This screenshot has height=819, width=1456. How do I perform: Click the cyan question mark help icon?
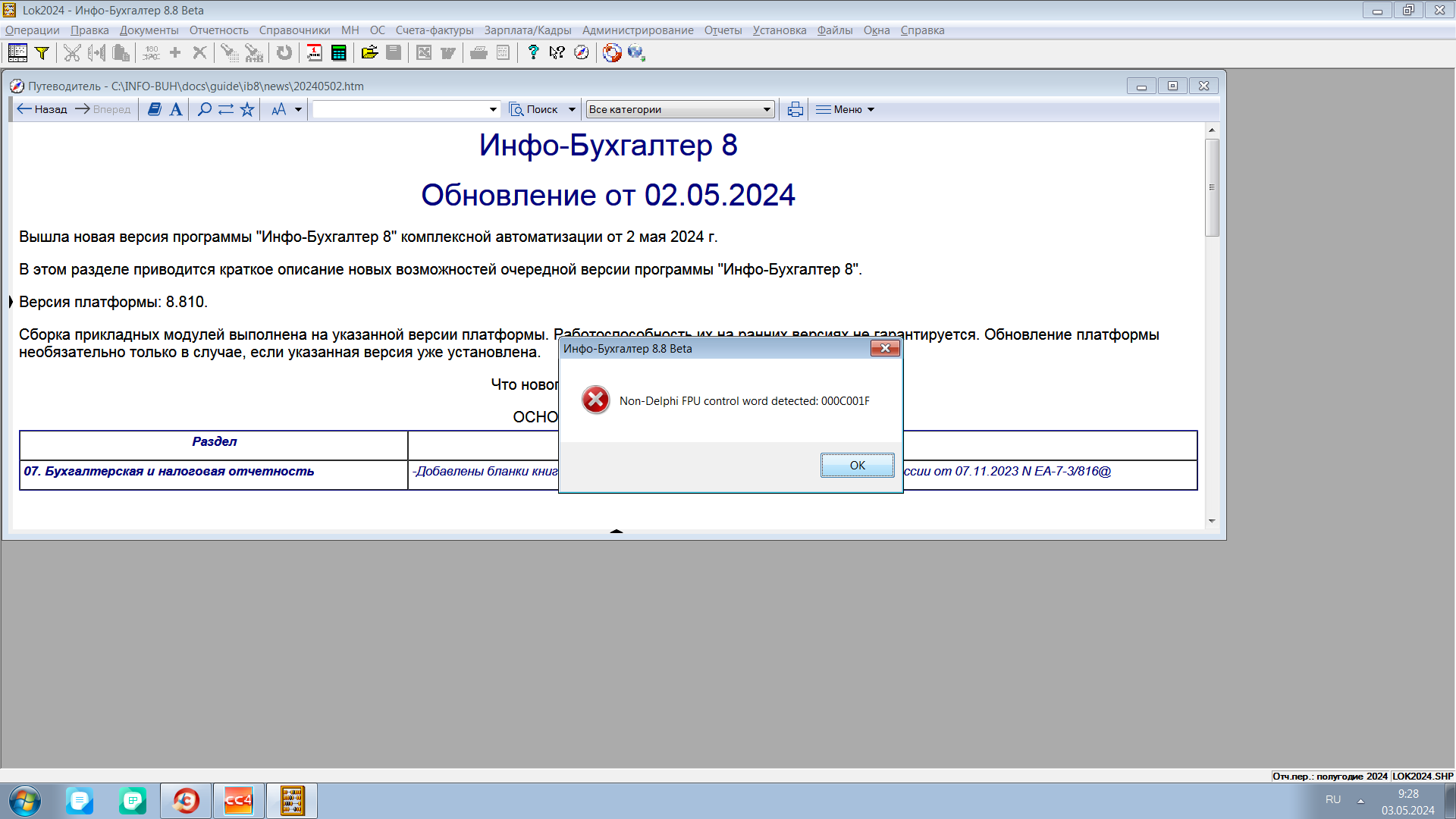[533, 52]
